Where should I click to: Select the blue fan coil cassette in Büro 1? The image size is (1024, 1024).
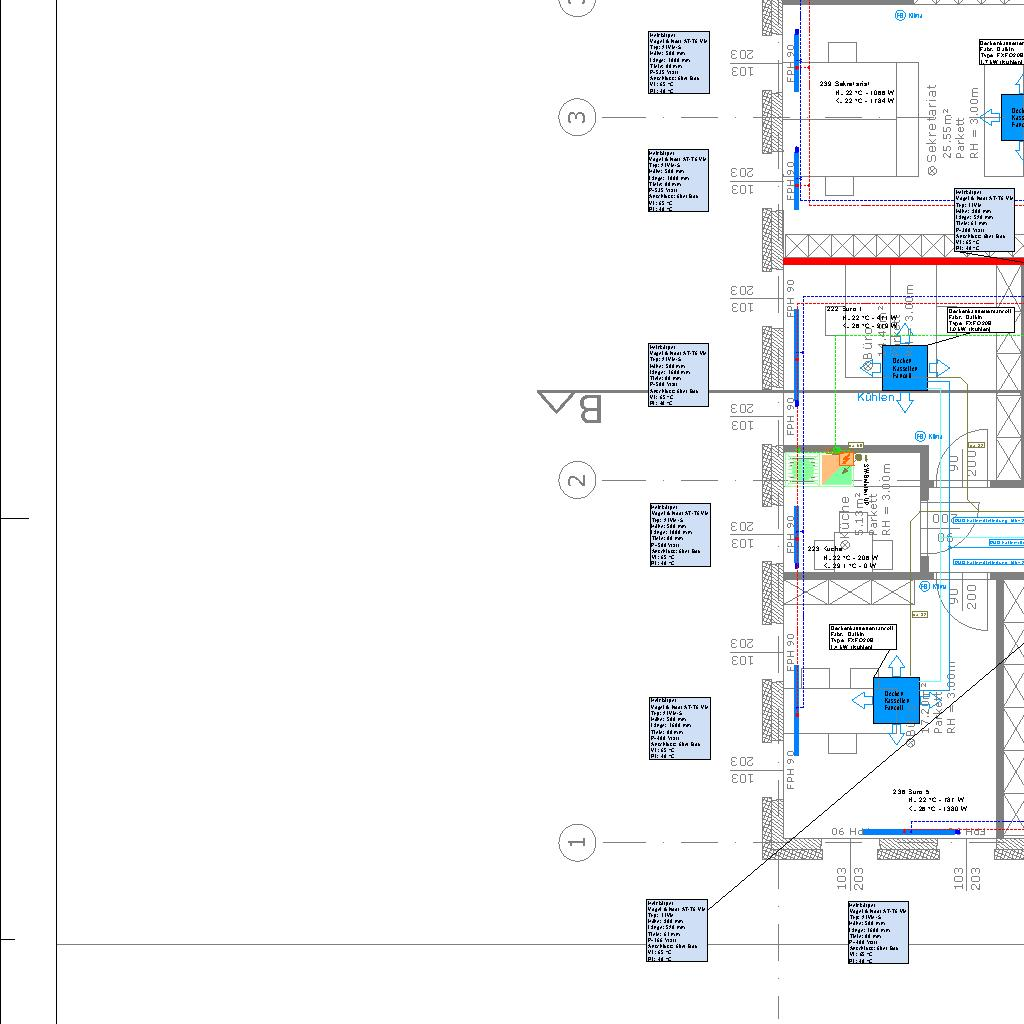(x=904, y=368)
